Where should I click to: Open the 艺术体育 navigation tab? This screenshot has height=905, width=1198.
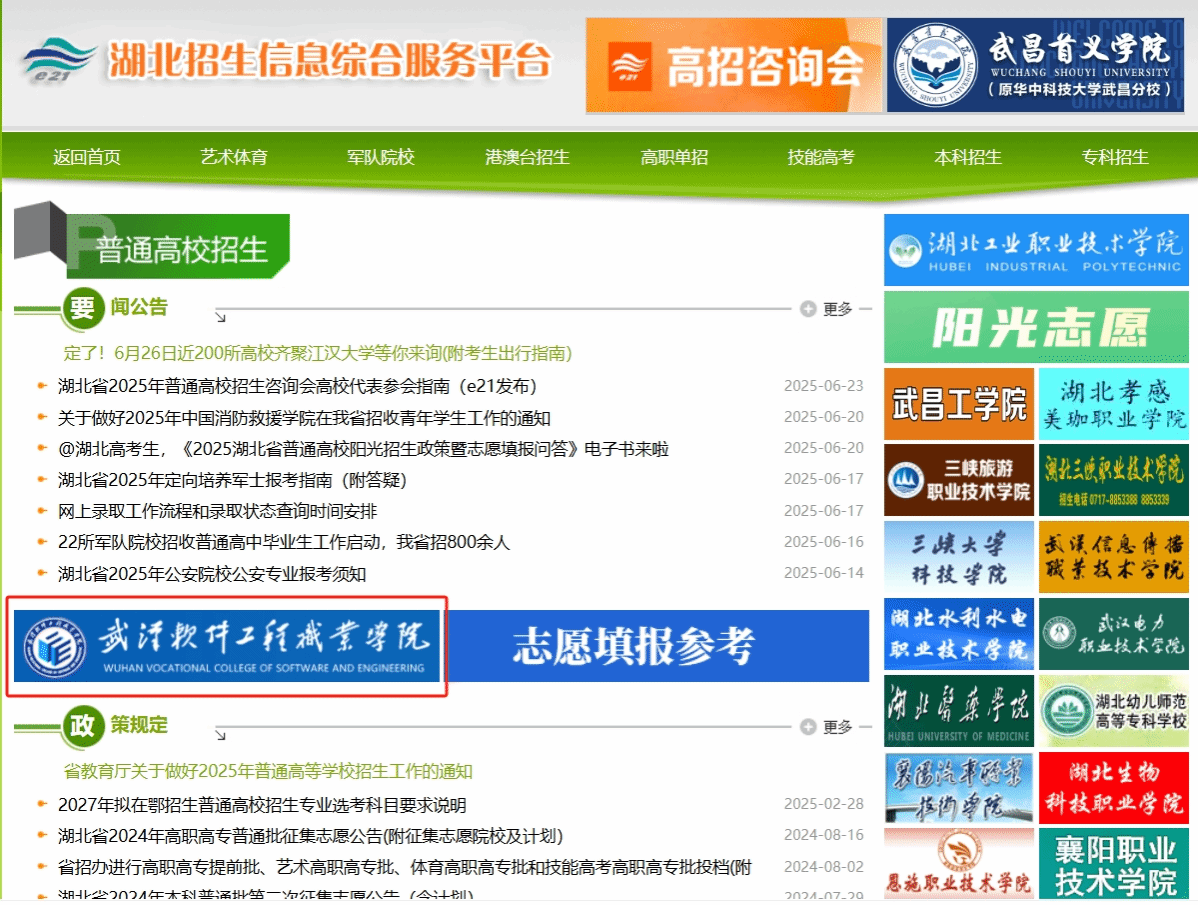tap(234, 157)
